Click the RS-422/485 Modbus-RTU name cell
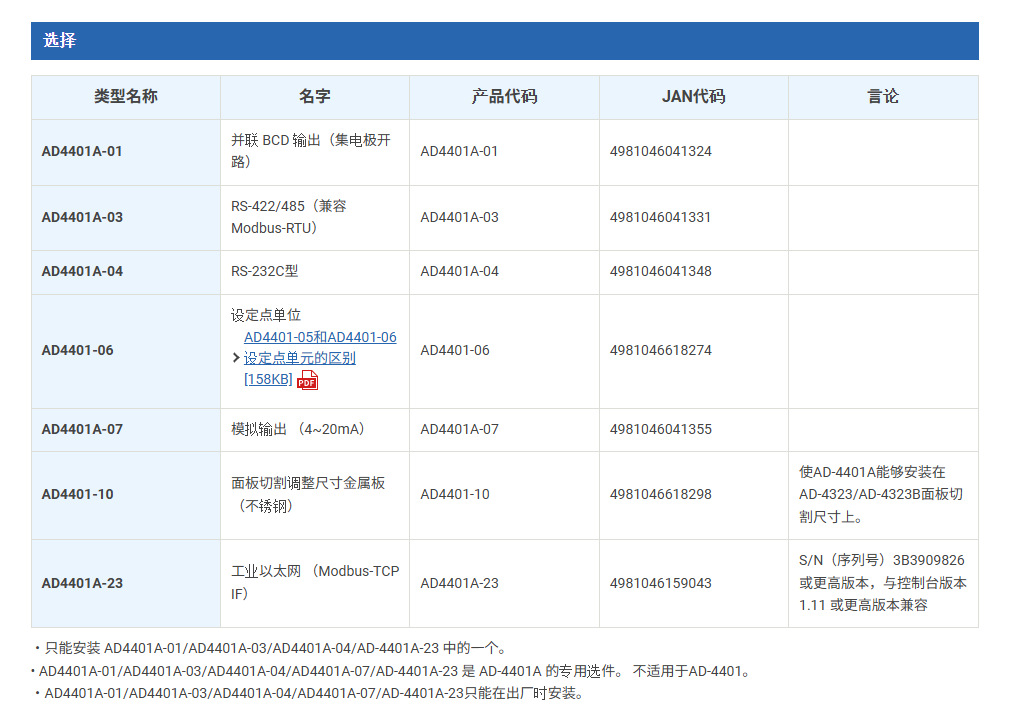 pos(315,218)
